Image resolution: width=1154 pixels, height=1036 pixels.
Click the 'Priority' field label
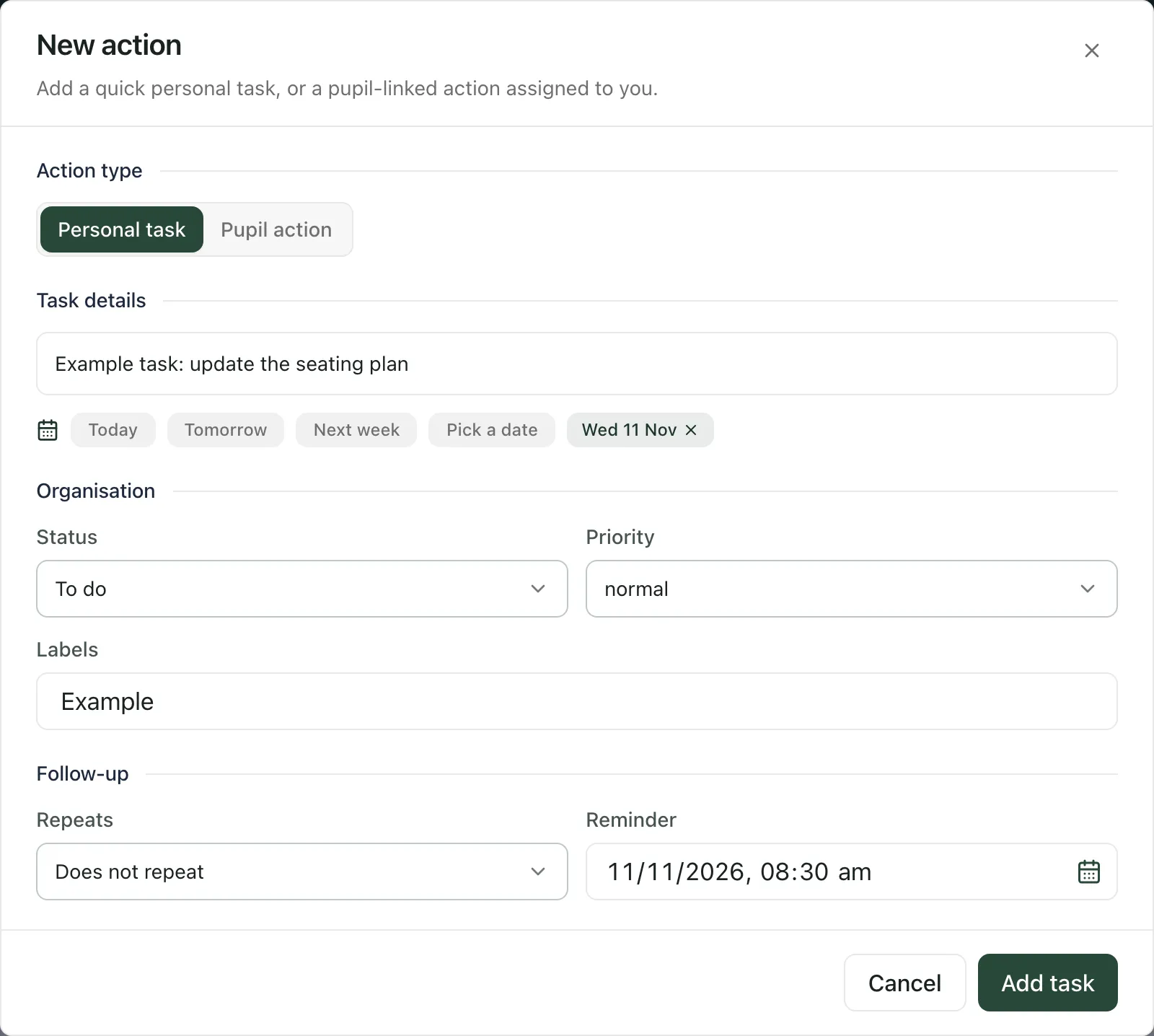click(620, 537)
